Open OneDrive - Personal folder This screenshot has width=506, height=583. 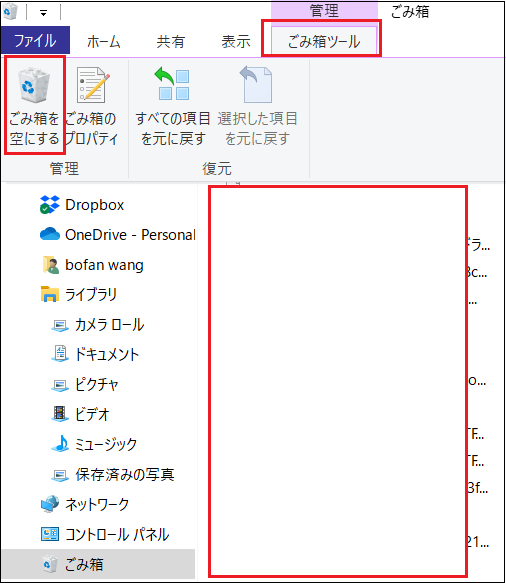(x=117, y=235)
